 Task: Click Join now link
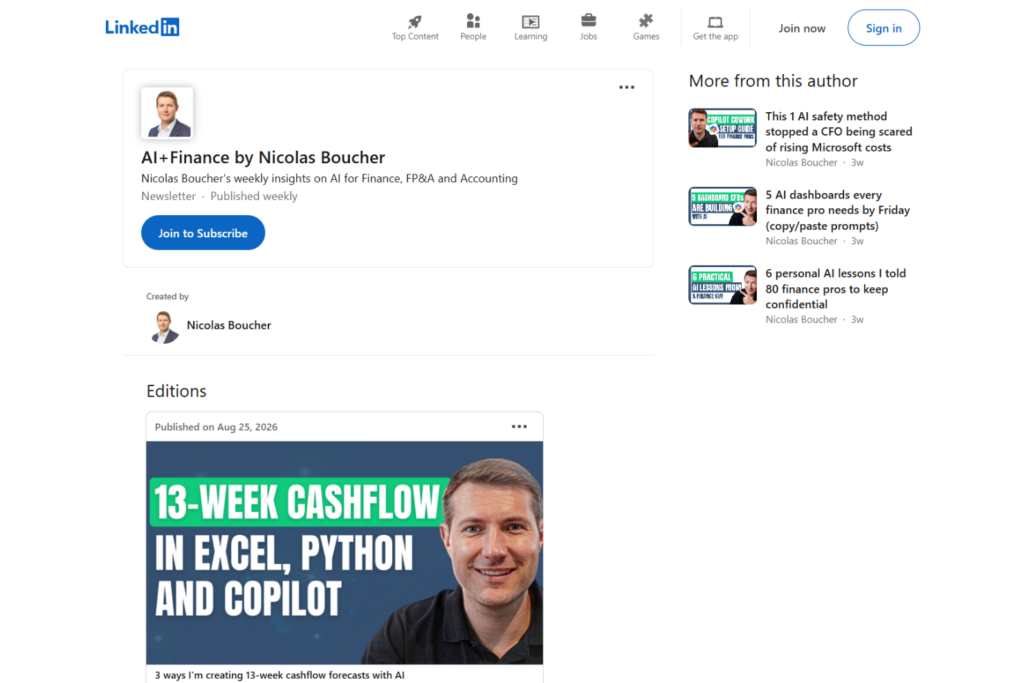(x=802, y=28)
